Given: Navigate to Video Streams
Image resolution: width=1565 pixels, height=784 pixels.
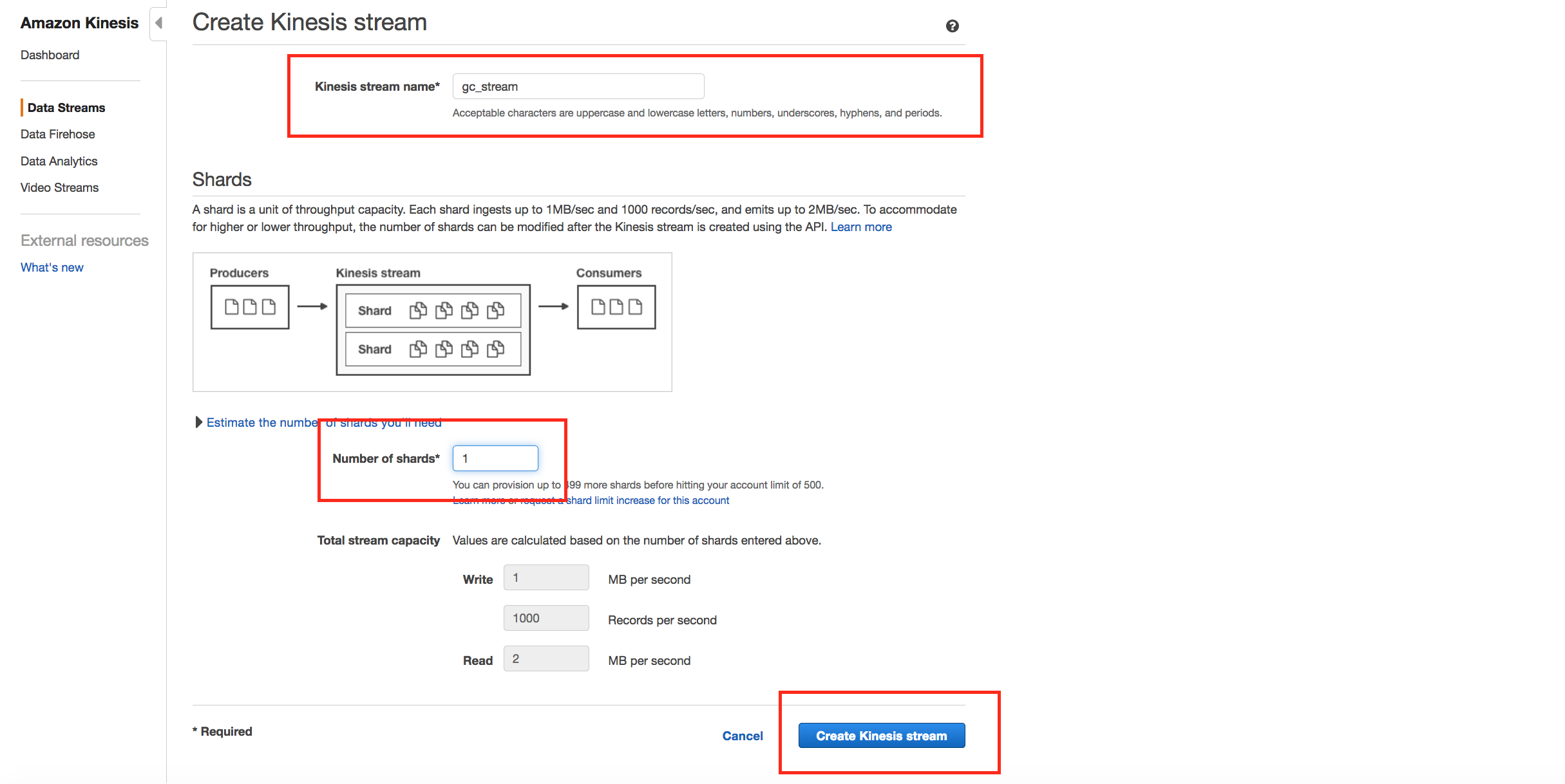Looking at the screenshot, I should 59,187.
